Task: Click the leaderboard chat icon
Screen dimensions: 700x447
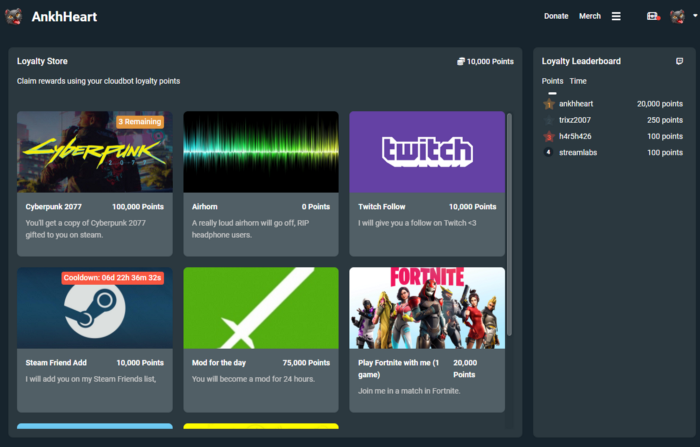Action: pyautogui.click(x=679, y=61)
